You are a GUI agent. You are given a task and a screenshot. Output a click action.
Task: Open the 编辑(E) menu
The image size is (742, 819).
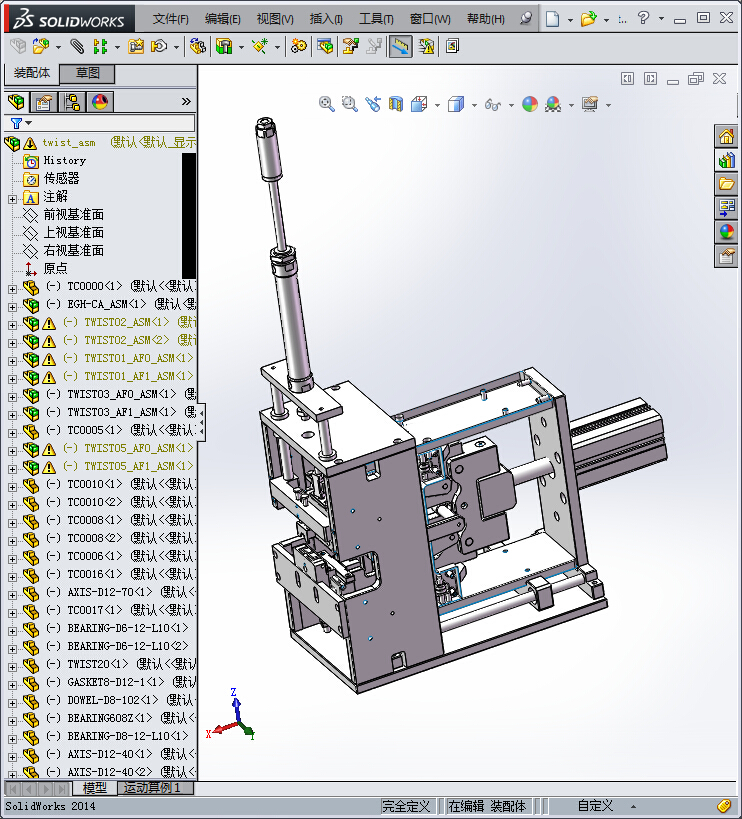tap(222, 19)
